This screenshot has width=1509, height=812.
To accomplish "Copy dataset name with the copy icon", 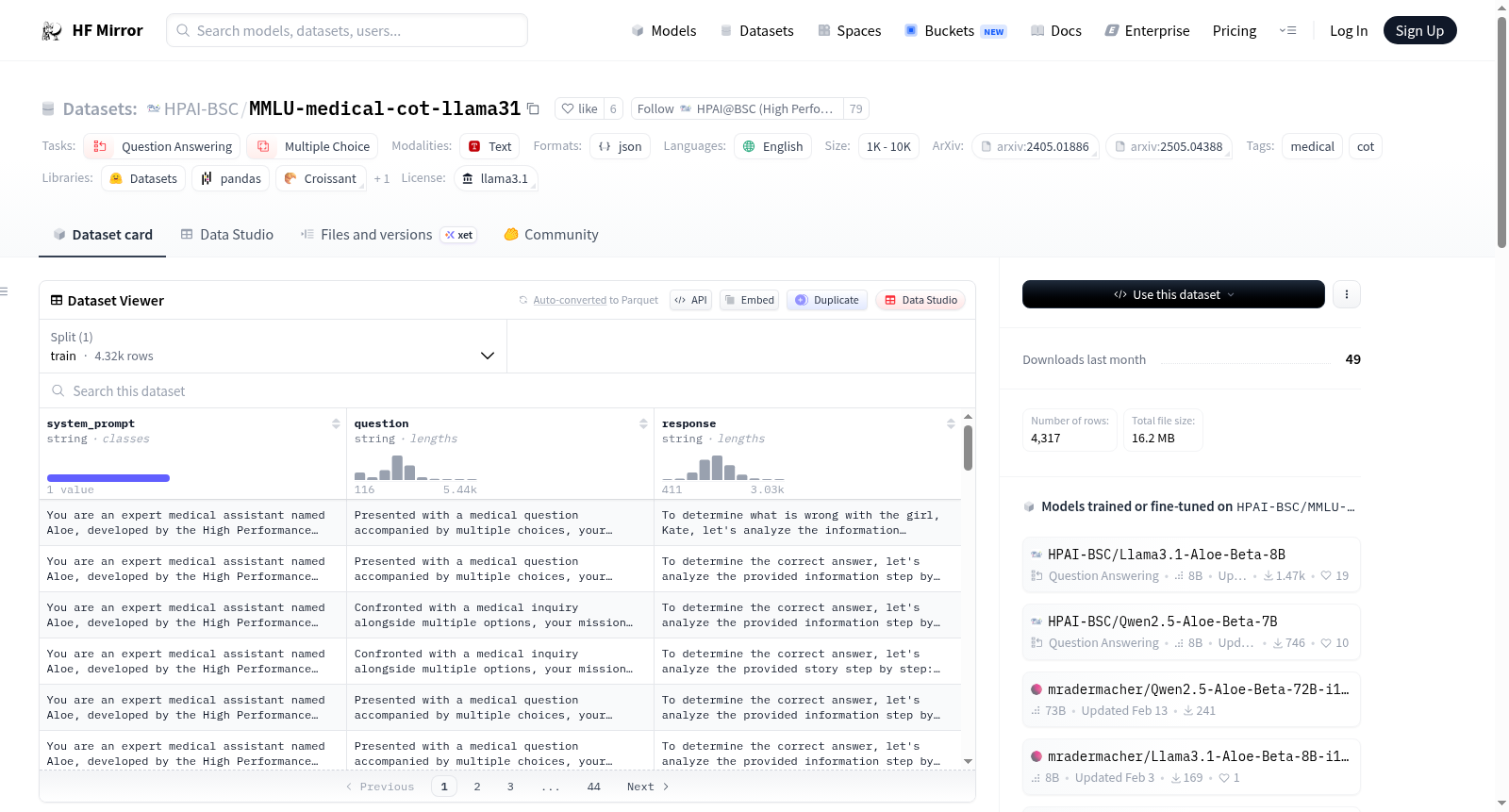I will tap(533, 108).
